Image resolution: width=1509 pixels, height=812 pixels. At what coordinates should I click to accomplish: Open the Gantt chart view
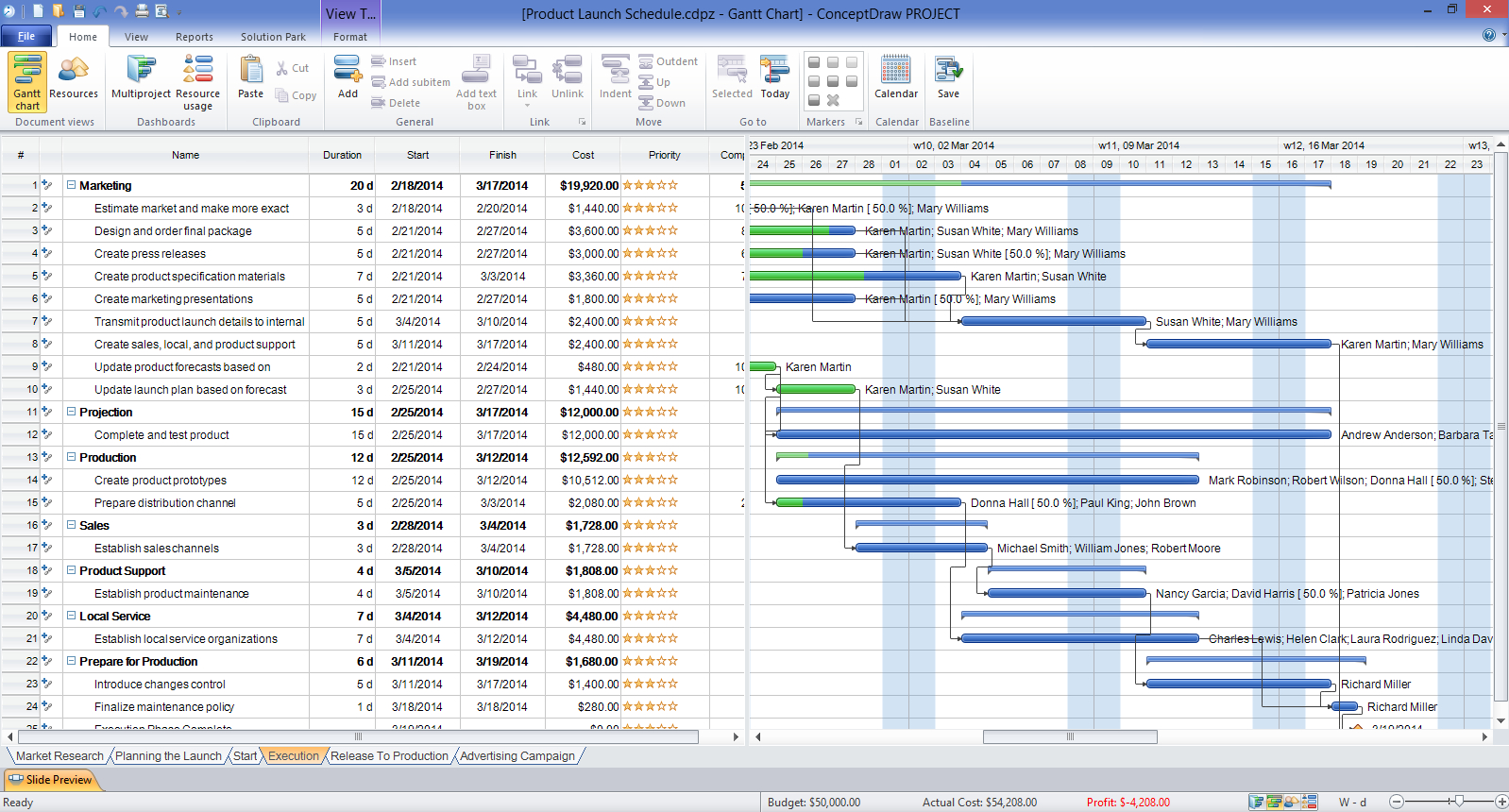pos(27,81)
